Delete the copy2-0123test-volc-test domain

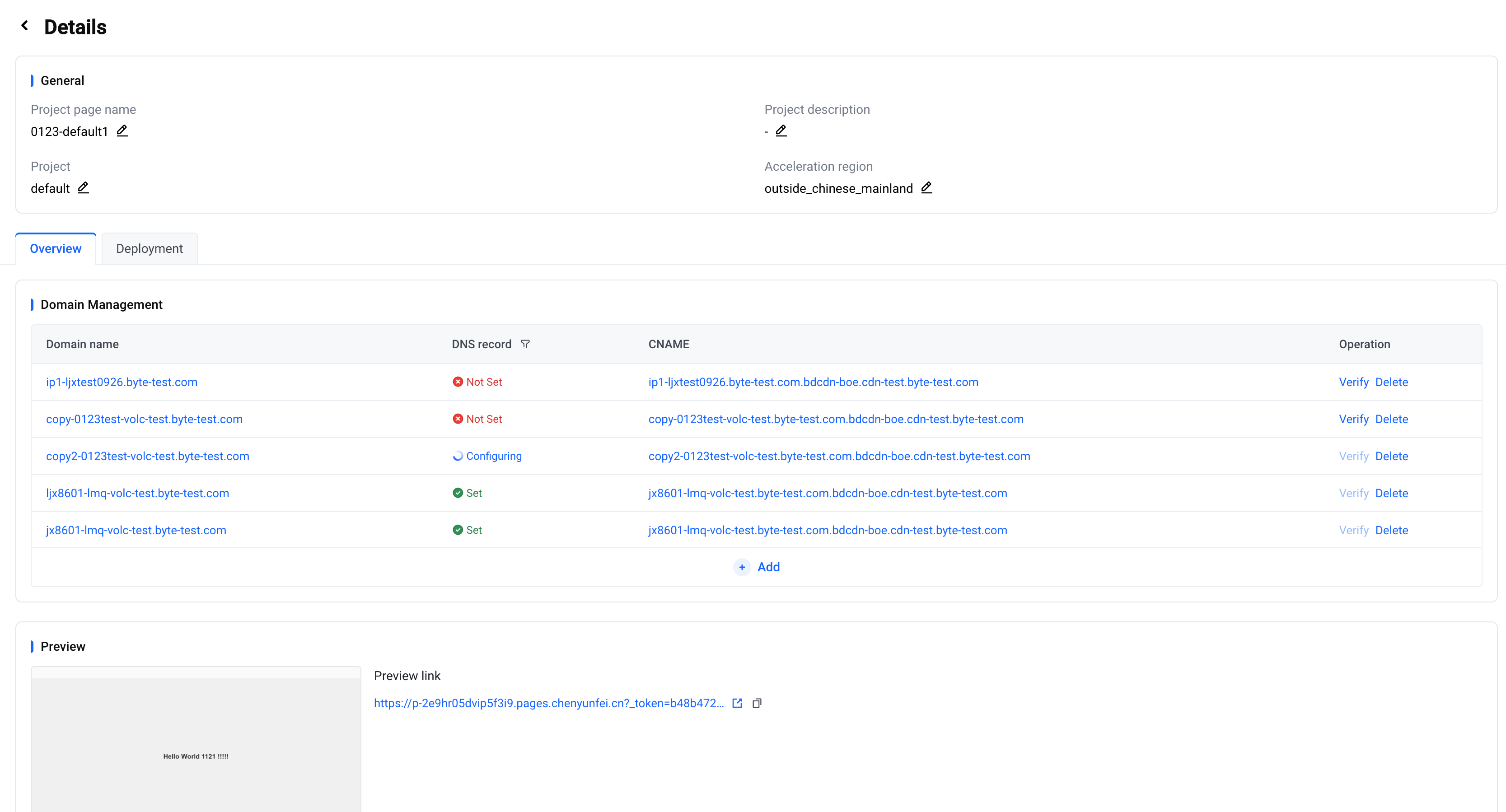coord(1391,456)
